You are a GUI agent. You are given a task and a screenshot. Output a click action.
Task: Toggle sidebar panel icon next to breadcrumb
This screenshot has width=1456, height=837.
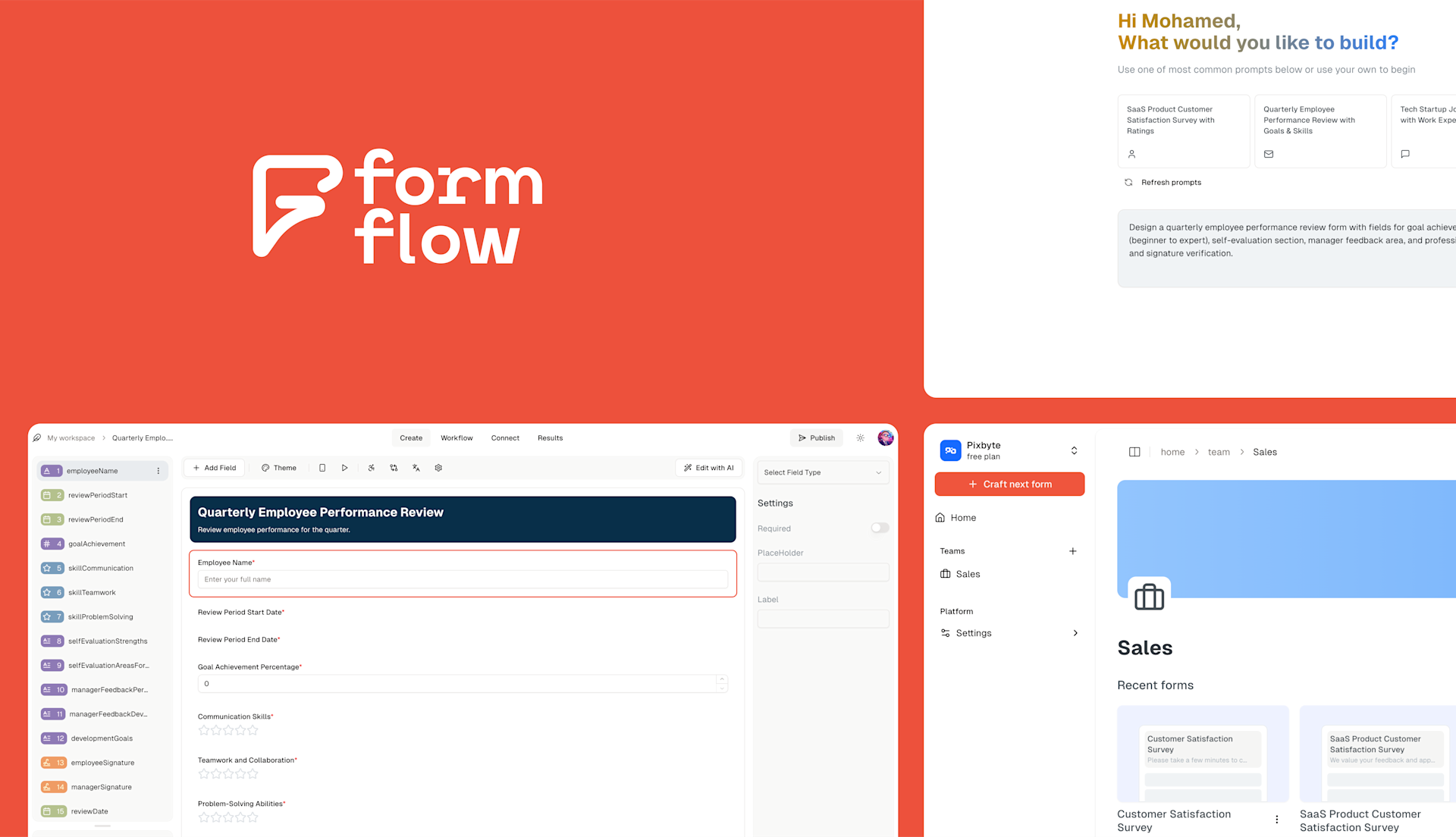(x=1134, y=452)
